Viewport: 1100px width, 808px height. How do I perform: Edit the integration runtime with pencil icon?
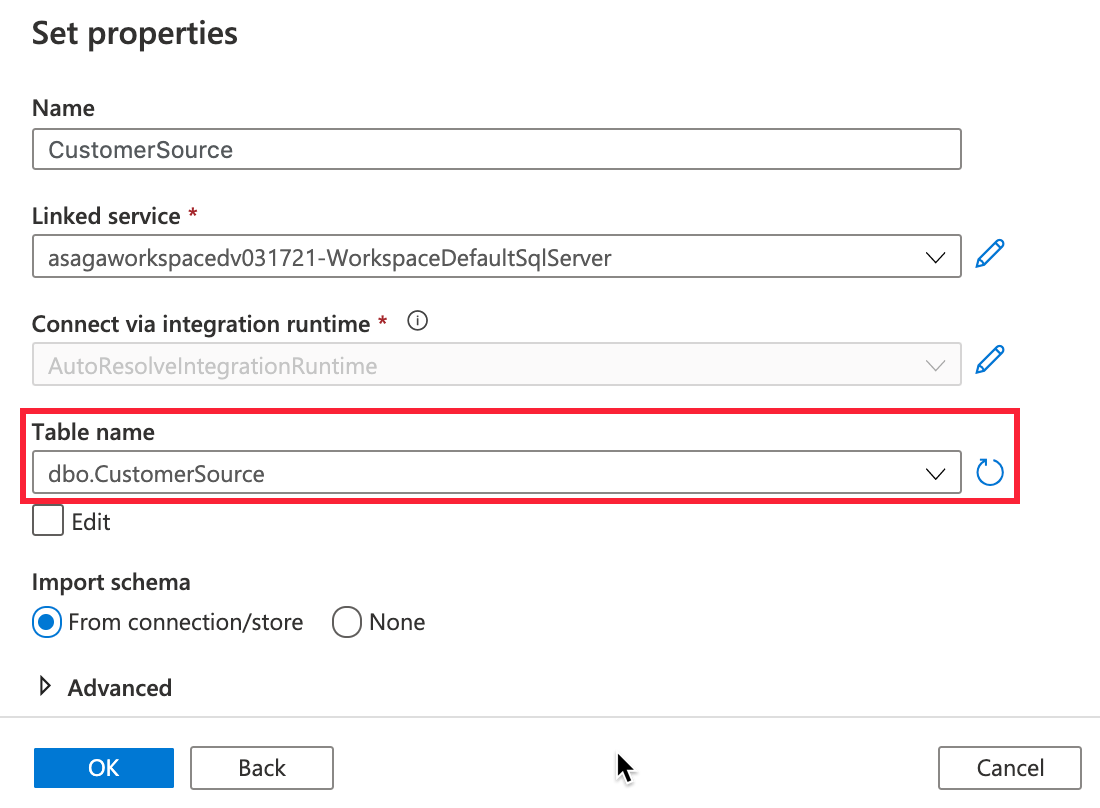pos(989,359)
